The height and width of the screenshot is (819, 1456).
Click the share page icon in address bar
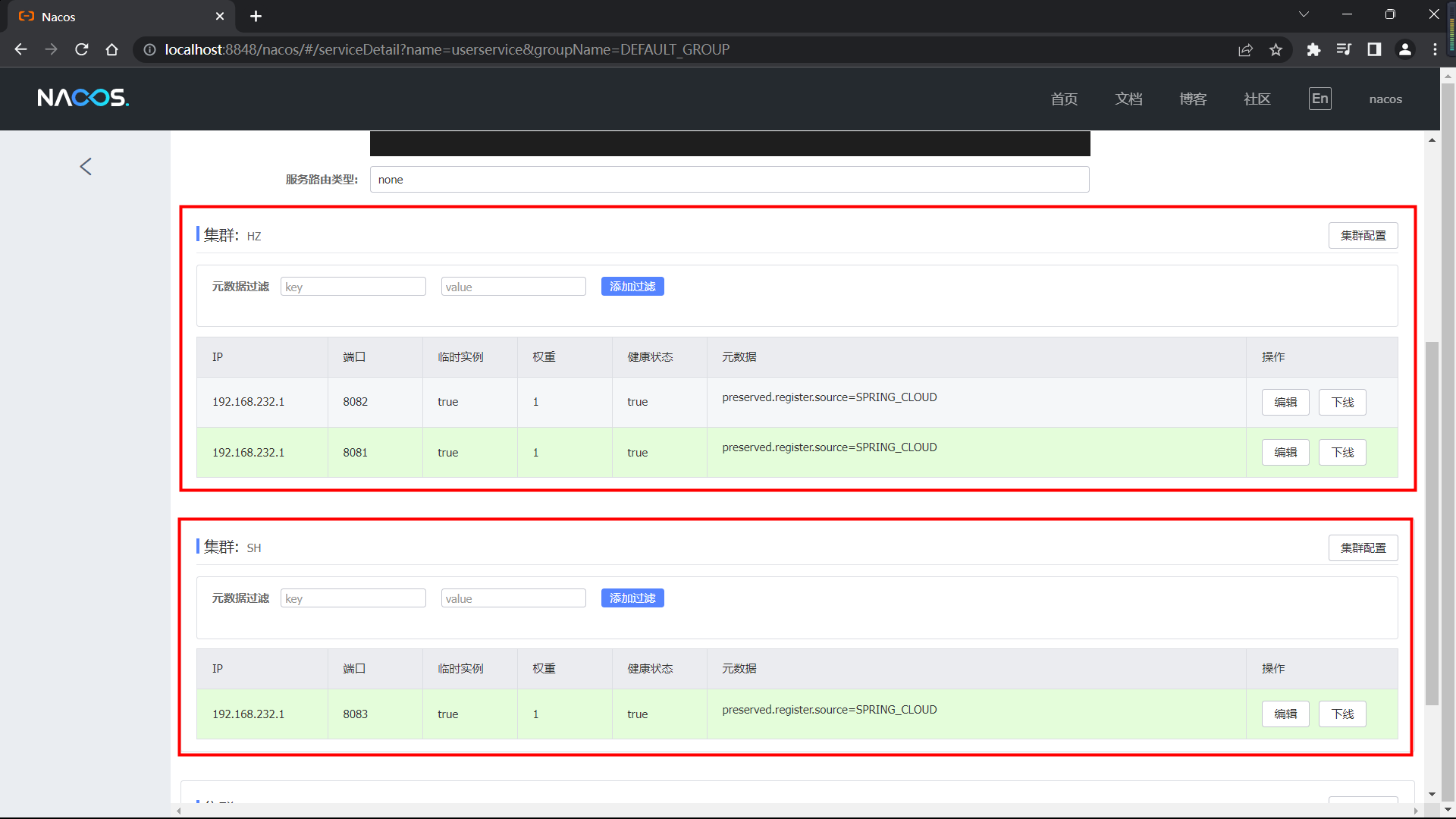pyautogui.click(x=1245, y=49)
